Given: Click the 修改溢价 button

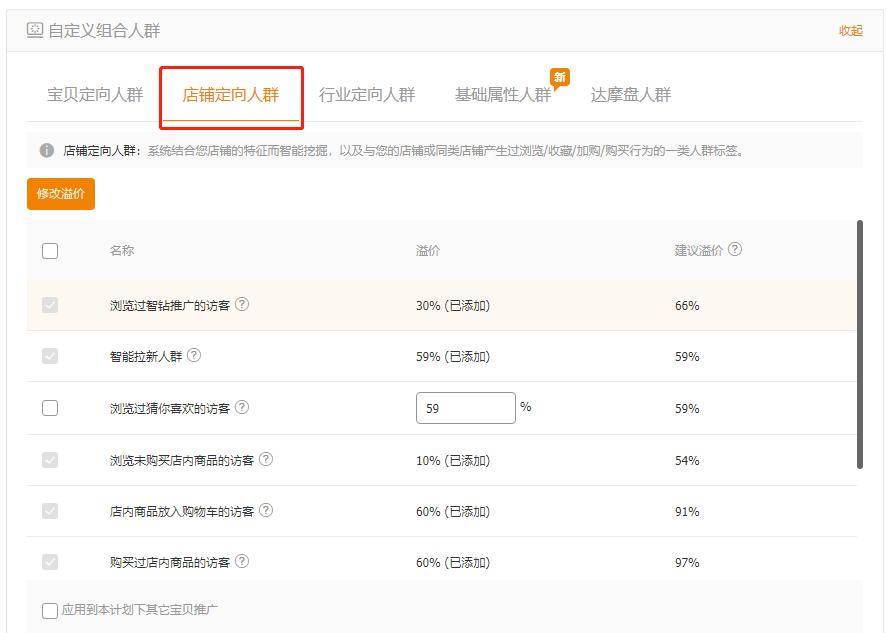Looking at the screenshot, I should coord(60,194).
